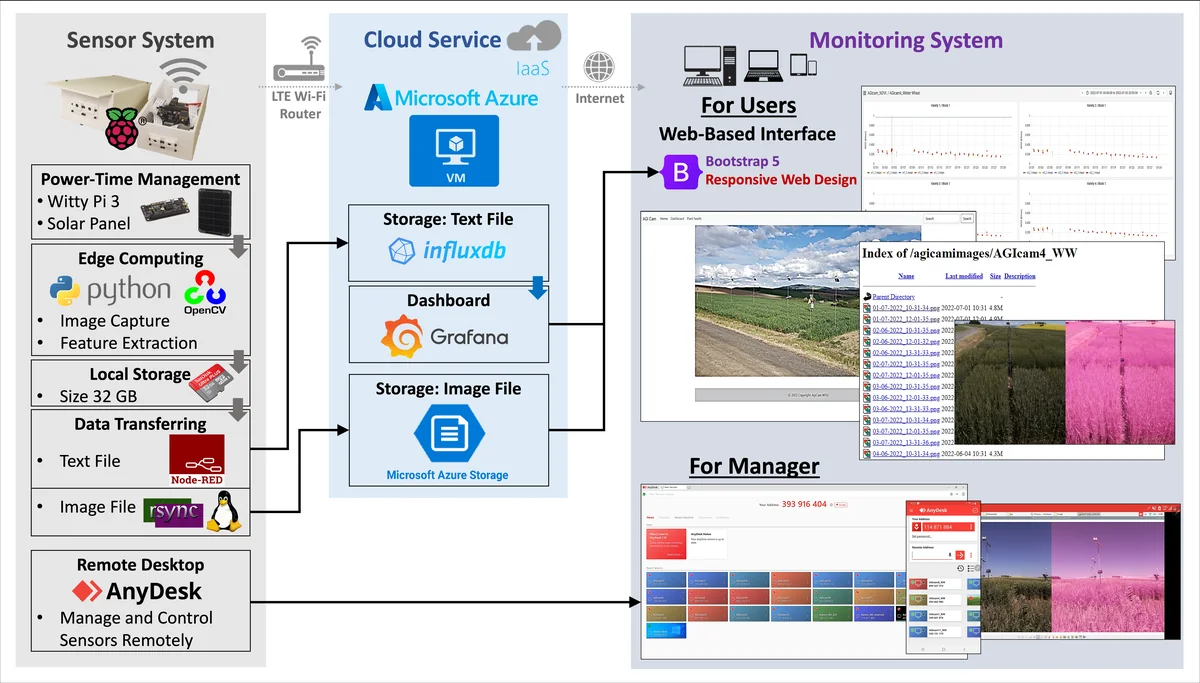Click the Grafana logo
Viewport: 1200px width, 683px height.
pos(445,336)
